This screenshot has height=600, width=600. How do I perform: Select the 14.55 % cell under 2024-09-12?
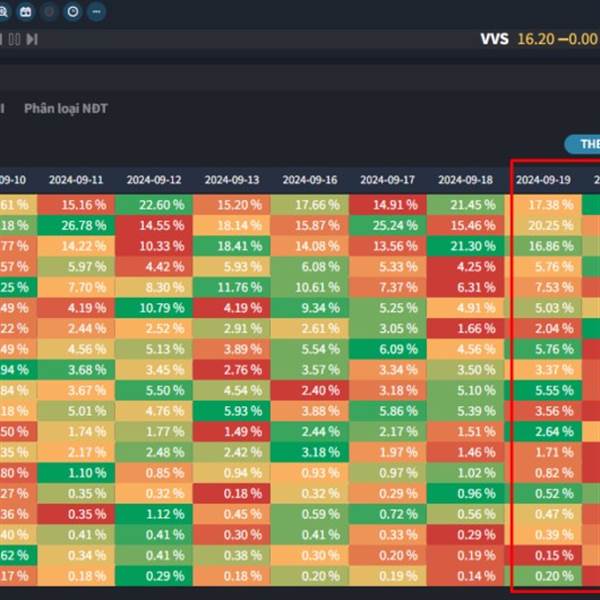click(x=154, y=225)
